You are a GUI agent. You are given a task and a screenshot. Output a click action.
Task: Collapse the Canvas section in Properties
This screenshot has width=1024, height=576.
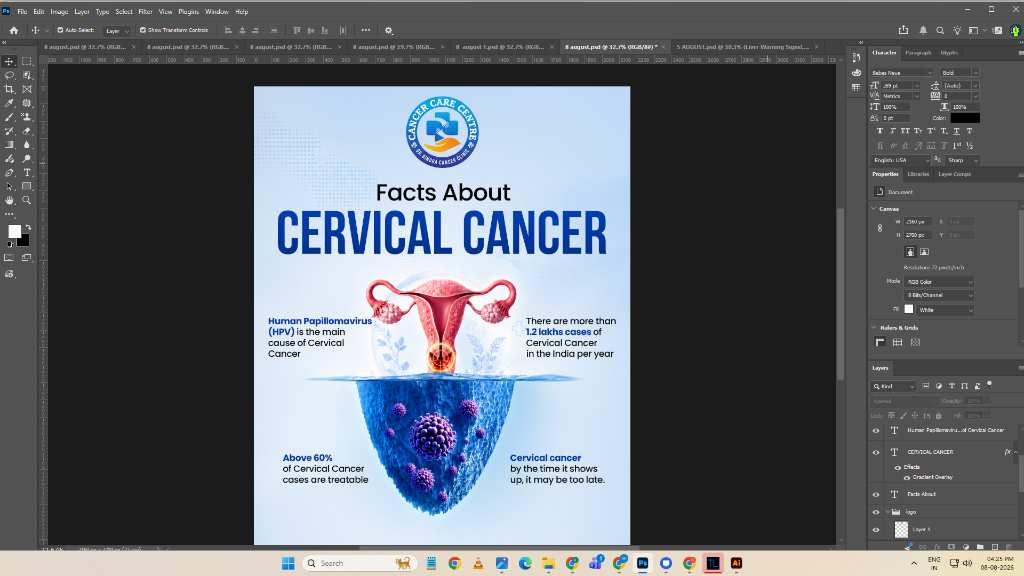click(x=874, y=209)
